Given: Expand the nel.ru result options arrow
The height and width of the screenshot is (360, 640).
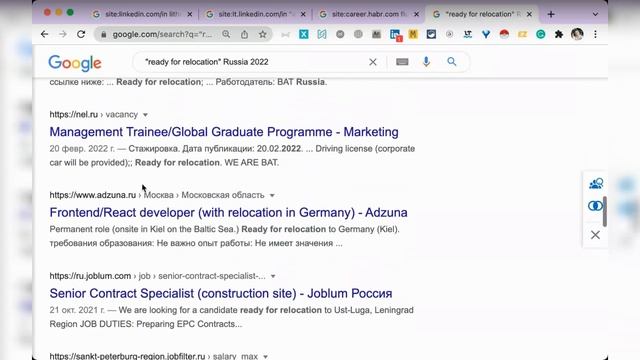Looking at the screenshot, I should pos(145,115).
